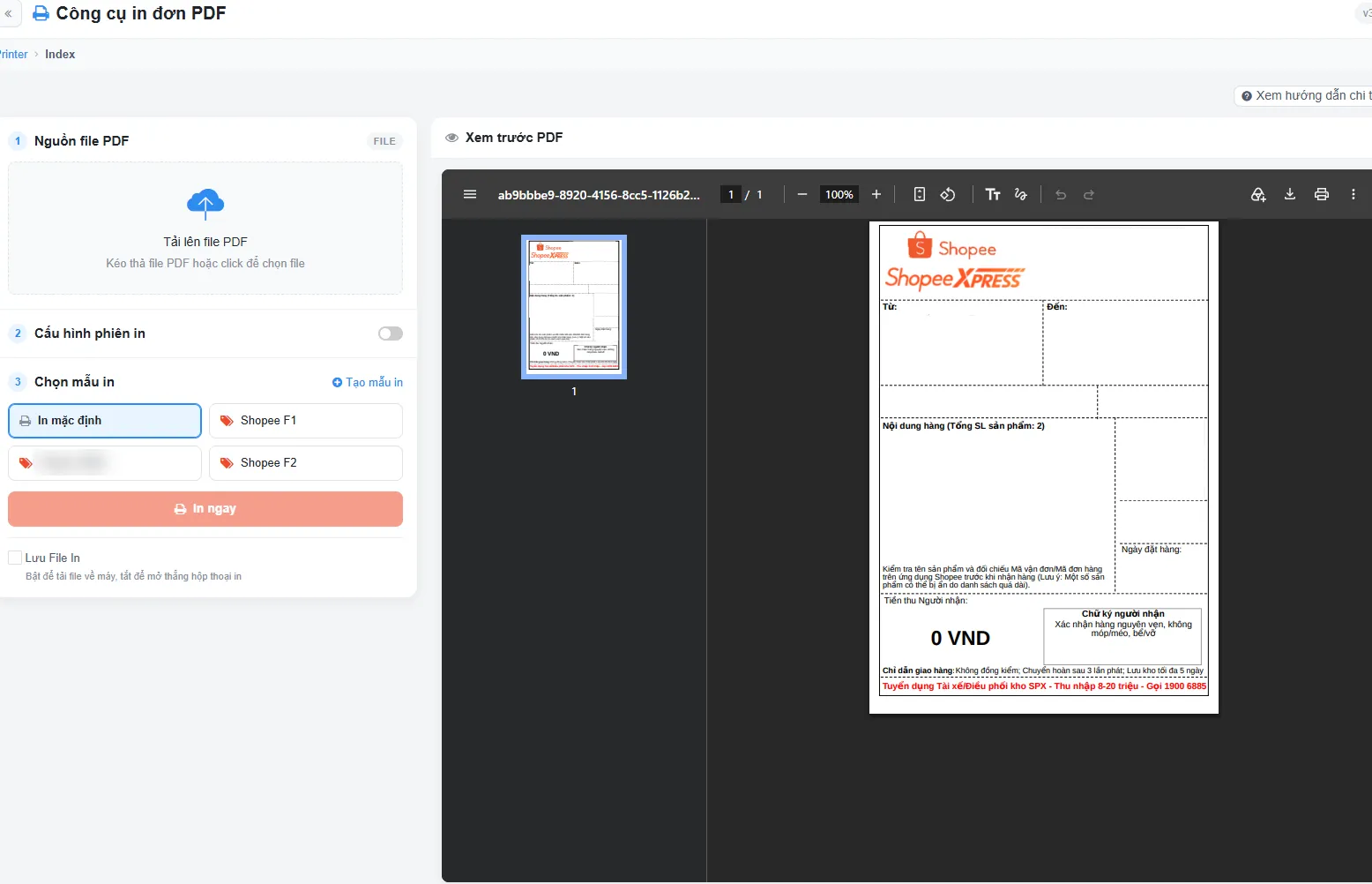This screenshot has height=884, width=1372.
Task: Click the Nguồn file PDF heading
Action: tap(81, 141)
